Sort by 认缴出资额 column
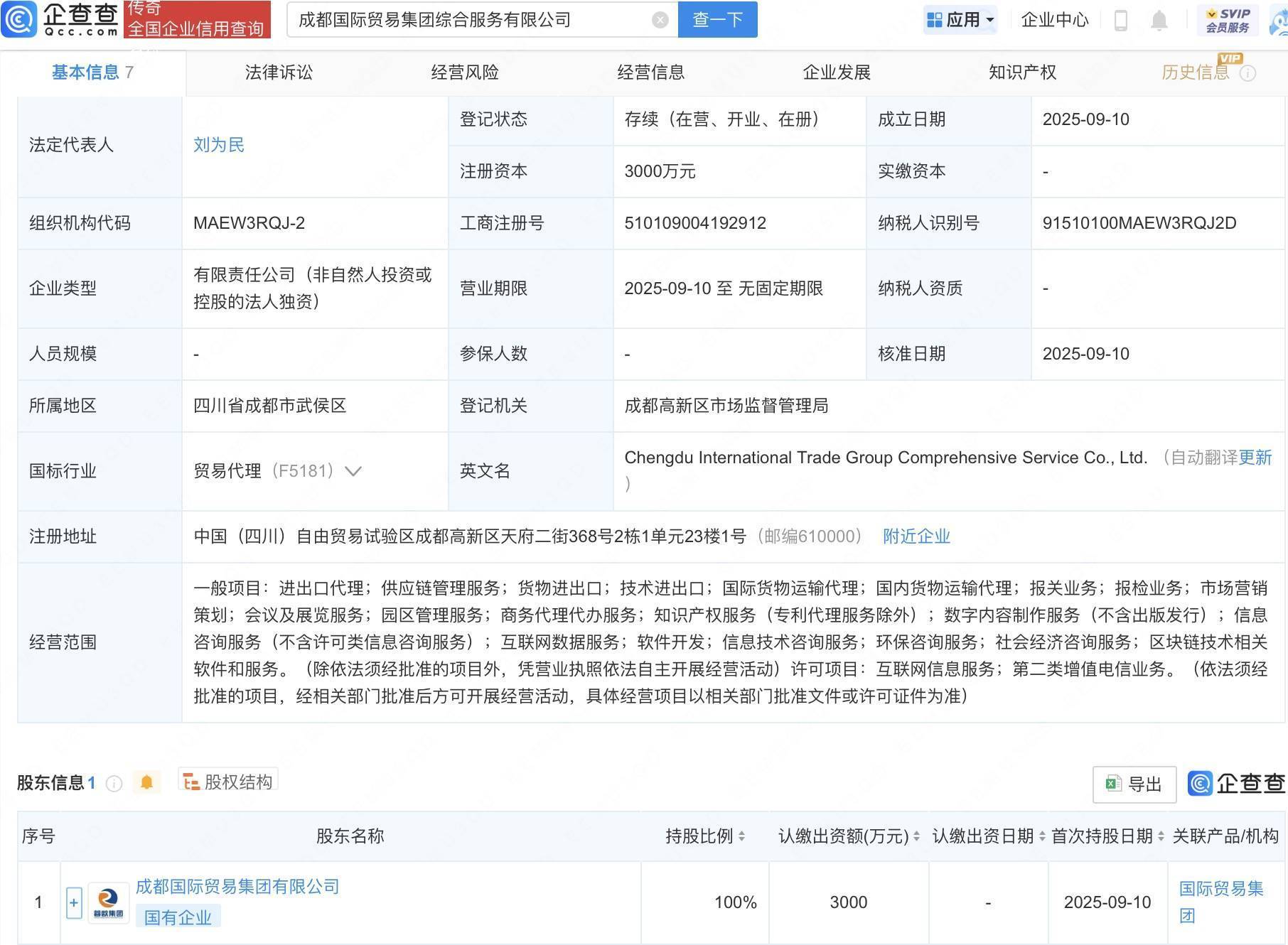Screen dimensions: 1288x945 tap(916, 836)
